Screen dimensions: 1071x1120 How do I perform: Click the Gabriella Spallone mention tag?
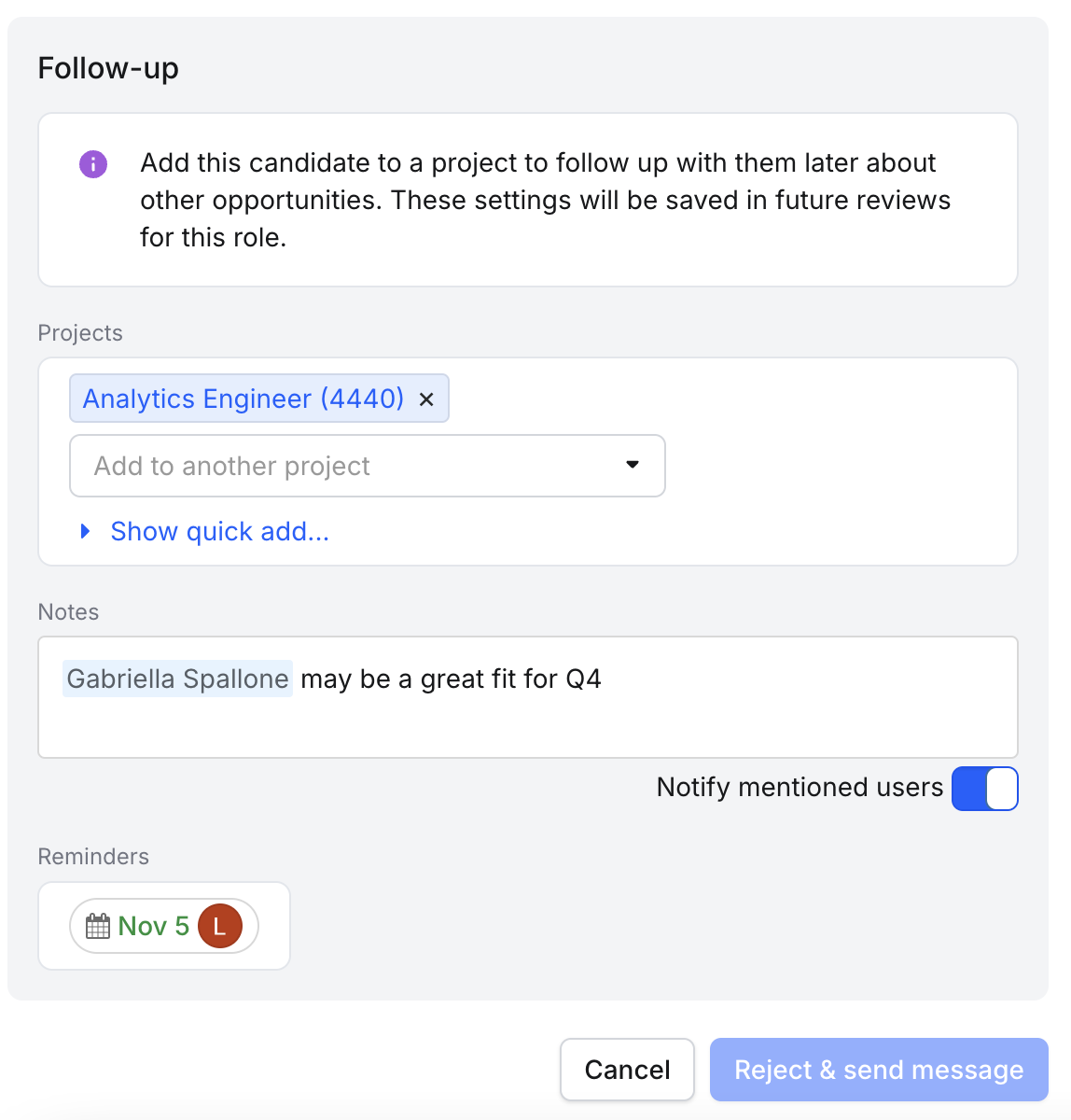coord(177,679)
